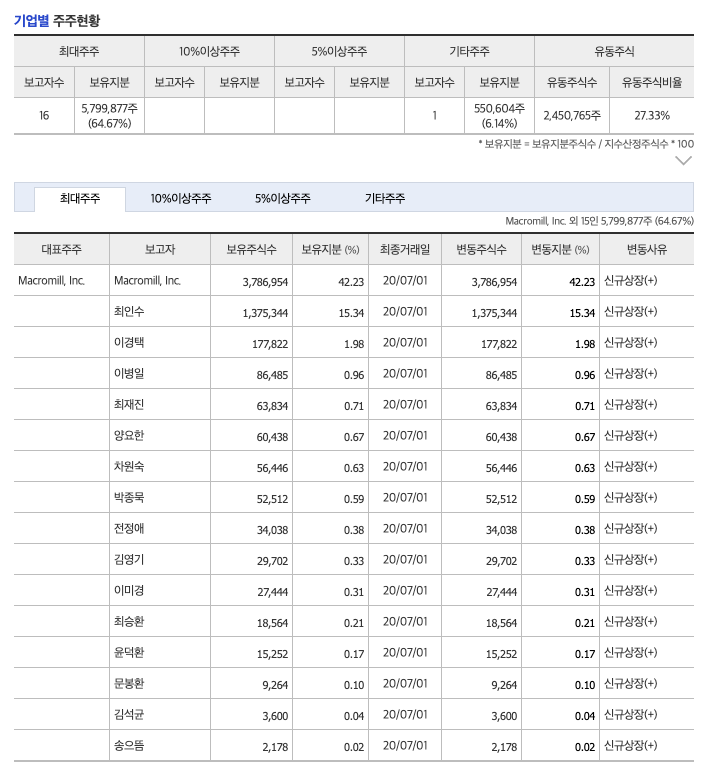Click the 변동지분 (%) column header
Viewport: 702px width, 768px height.
(x=560, y=250)
